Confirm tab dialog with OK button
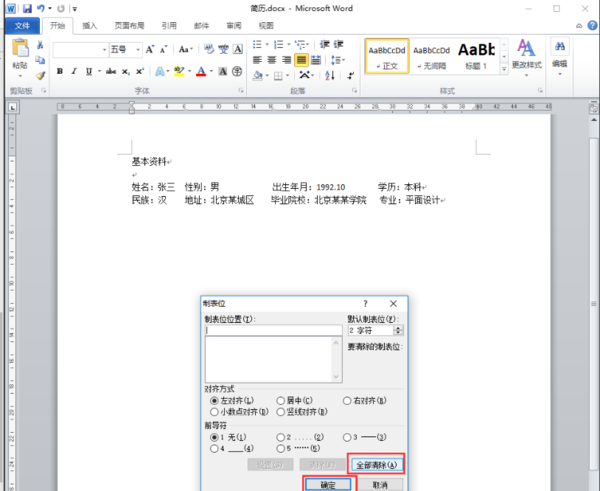600x491 pixels. tap(328, 485)
